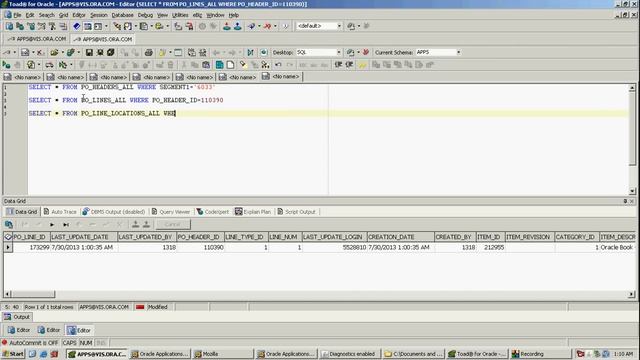The image size is (640, 360).
Task: Switch to the first Editor window tab
Action: click(19, 330)
